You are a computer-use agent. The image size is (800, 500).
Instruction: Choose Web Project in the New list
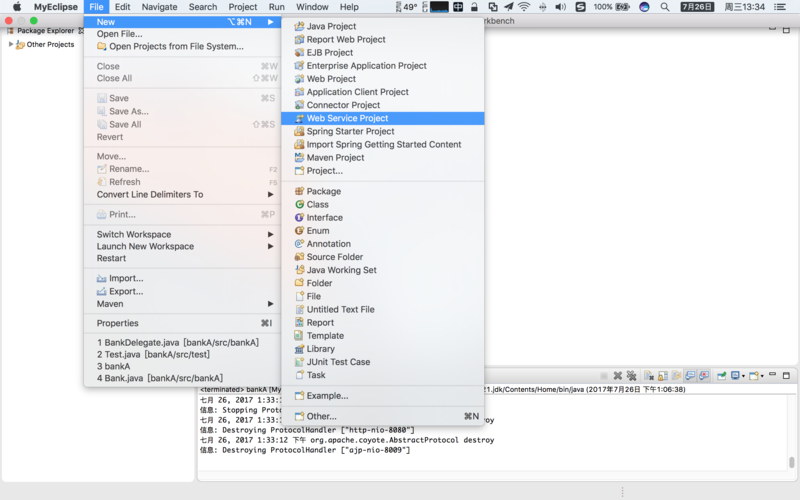tap(382, 79)
